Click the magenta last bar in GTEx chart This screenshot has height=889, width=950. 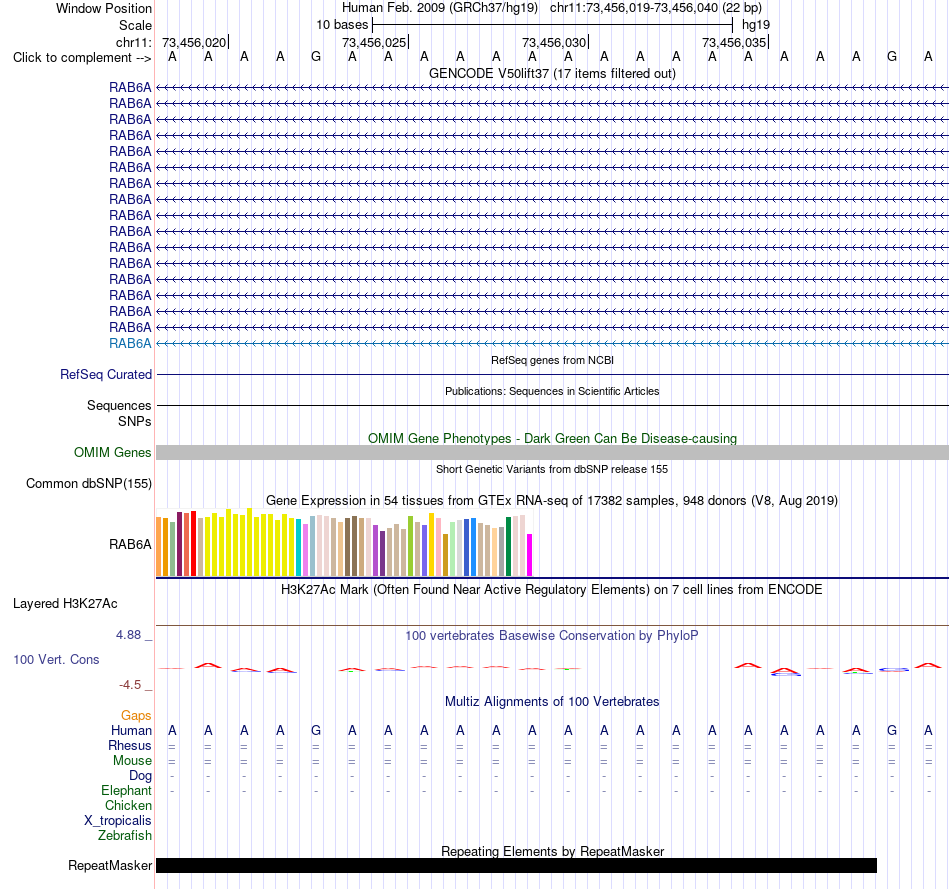coord(530,554)
